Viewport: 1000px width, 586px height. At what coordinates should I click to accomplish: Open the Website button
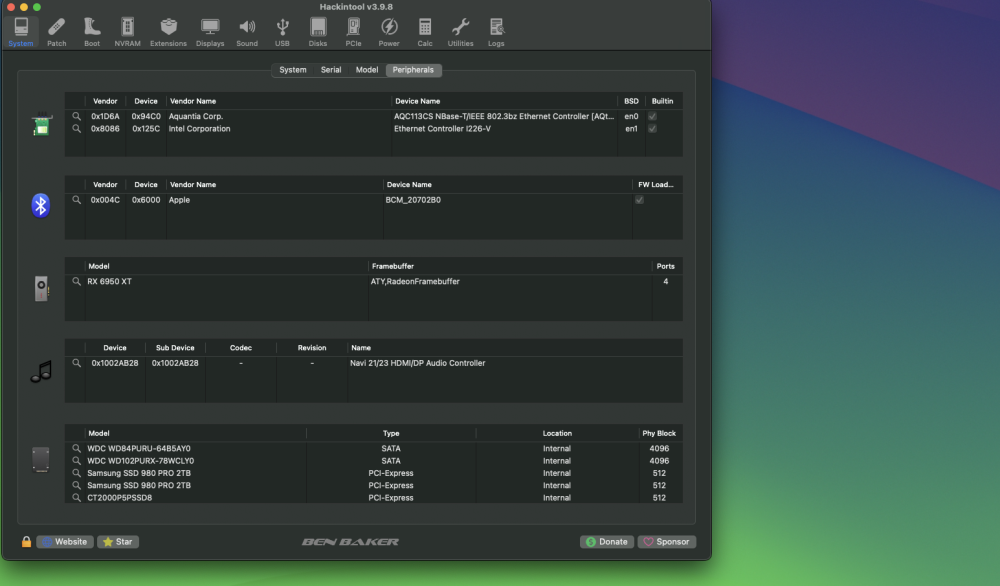click(65, 541)
